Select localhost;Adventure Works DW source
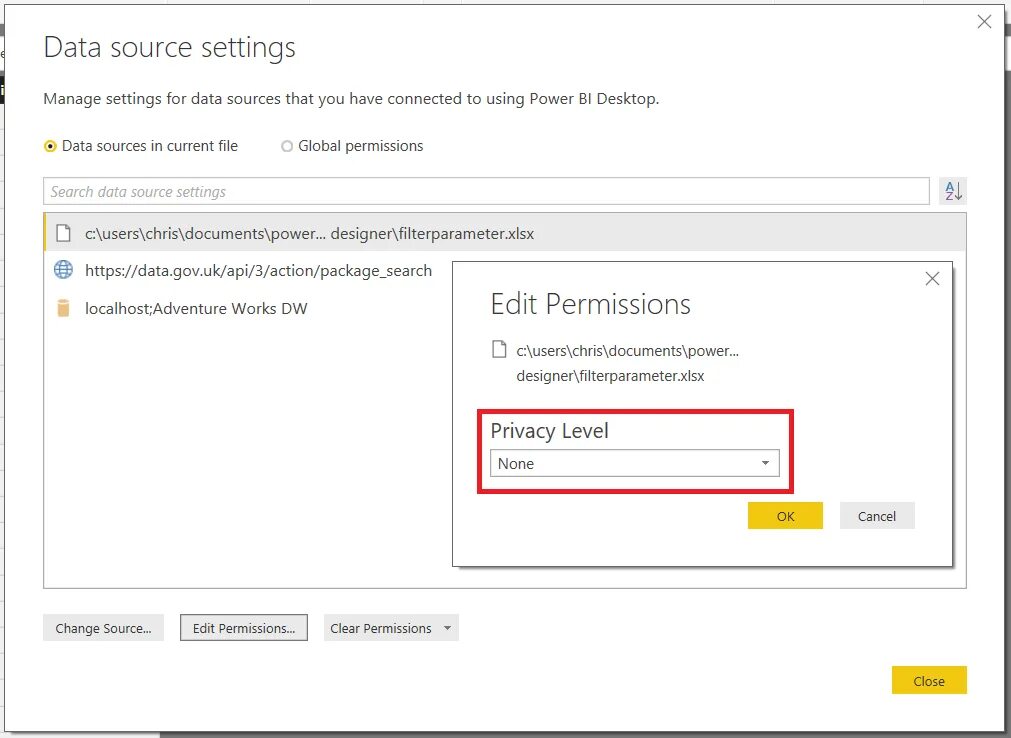The image size is (1011, 738). pyautogui.click(x=196, y=308)
